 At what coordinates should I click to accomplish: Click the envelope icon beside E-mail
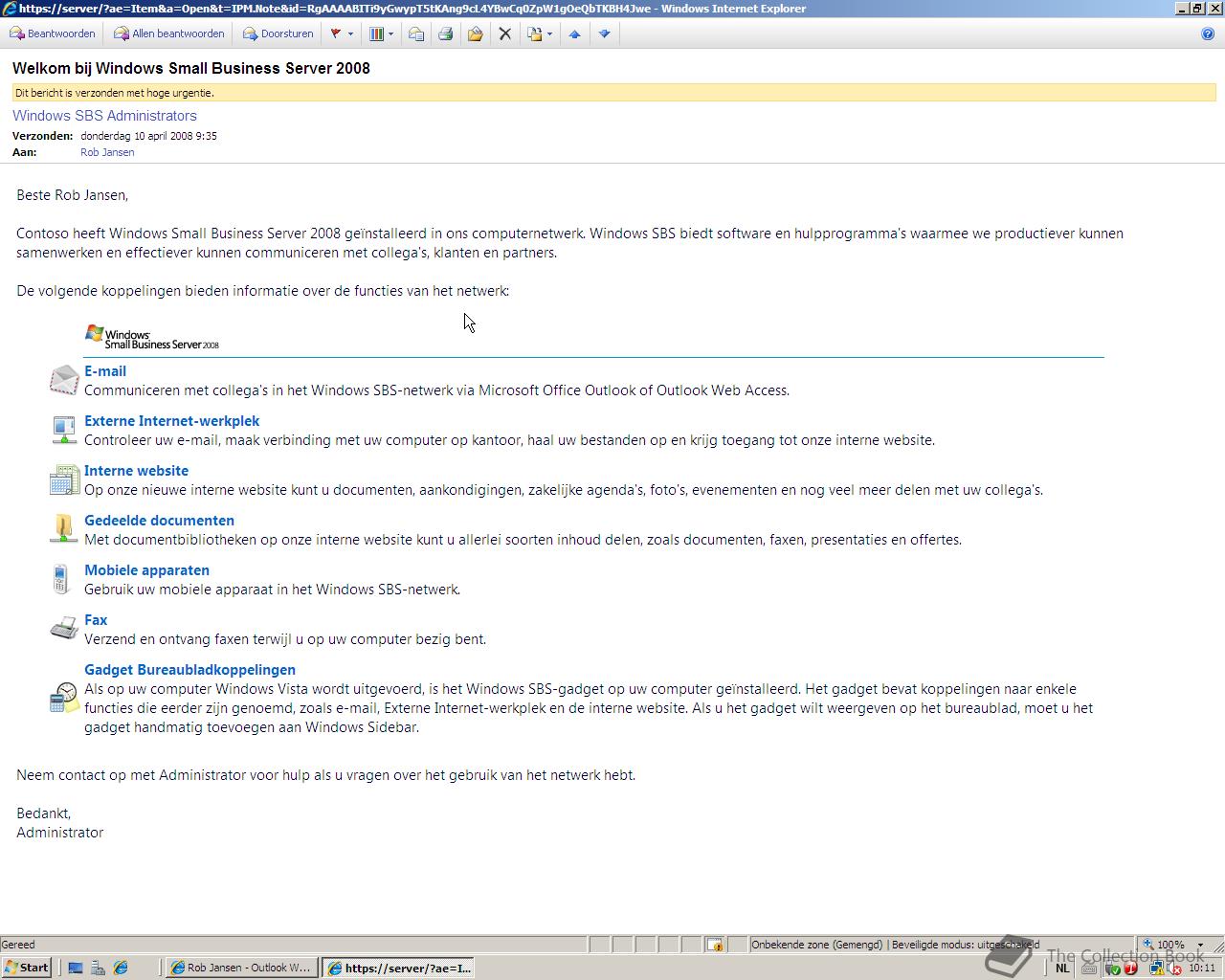(64, 380)
